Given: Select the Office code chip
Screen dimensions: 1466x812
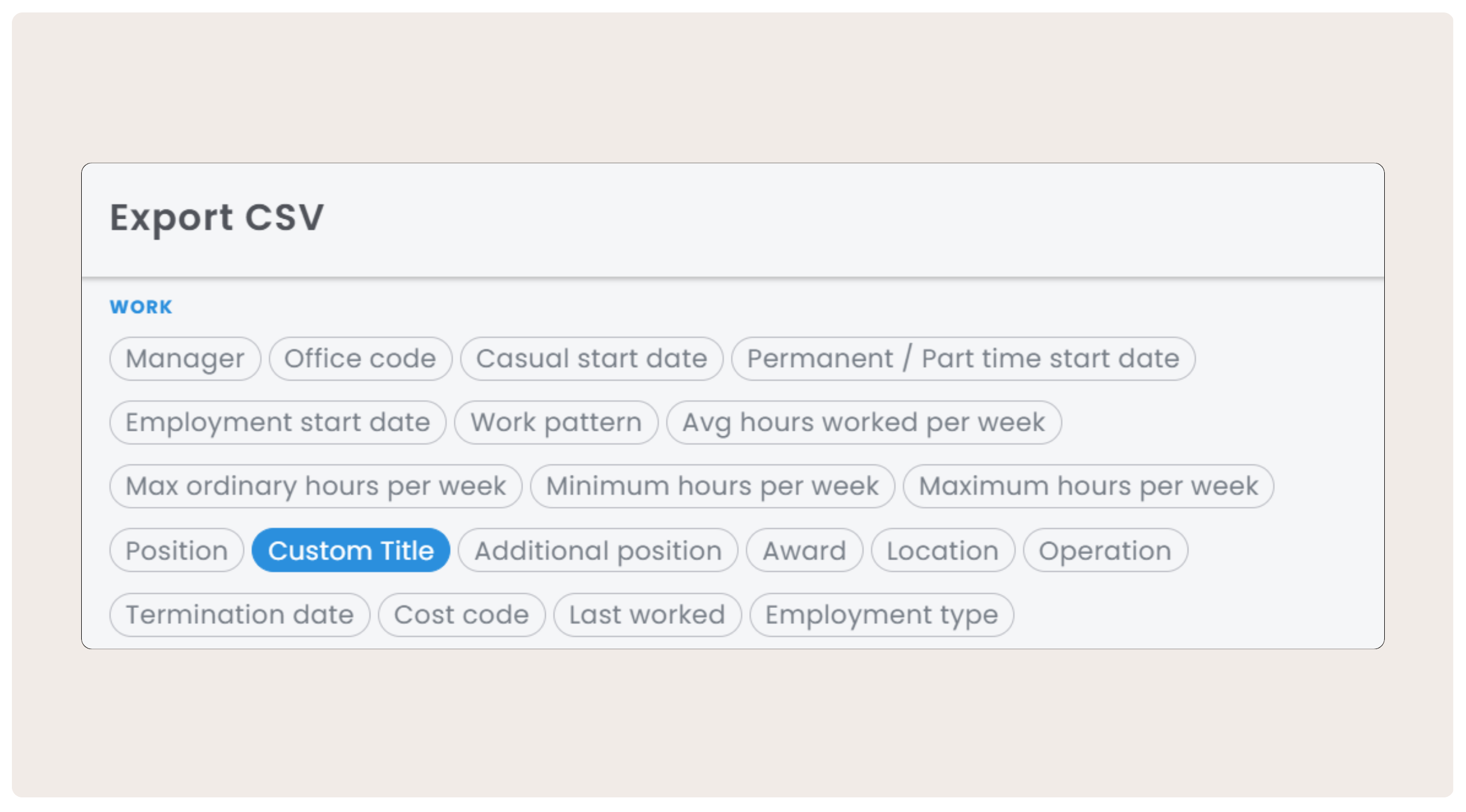Looking at the screenshot, I should click(x=360, y=358).
